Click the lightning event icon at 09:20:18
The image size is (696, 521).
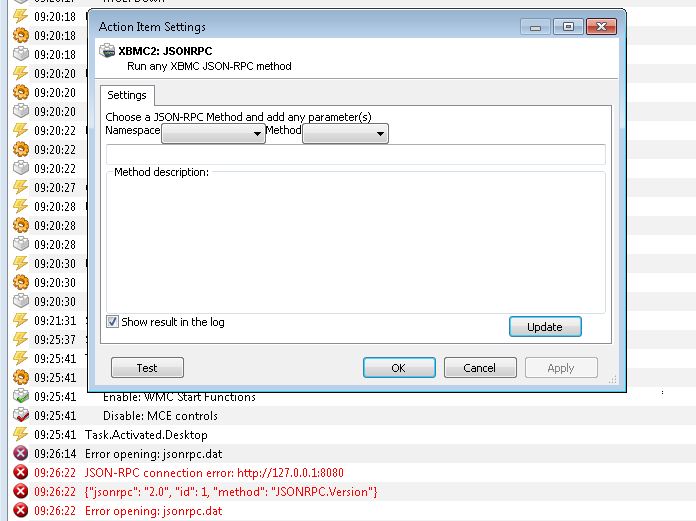[20, 16]
